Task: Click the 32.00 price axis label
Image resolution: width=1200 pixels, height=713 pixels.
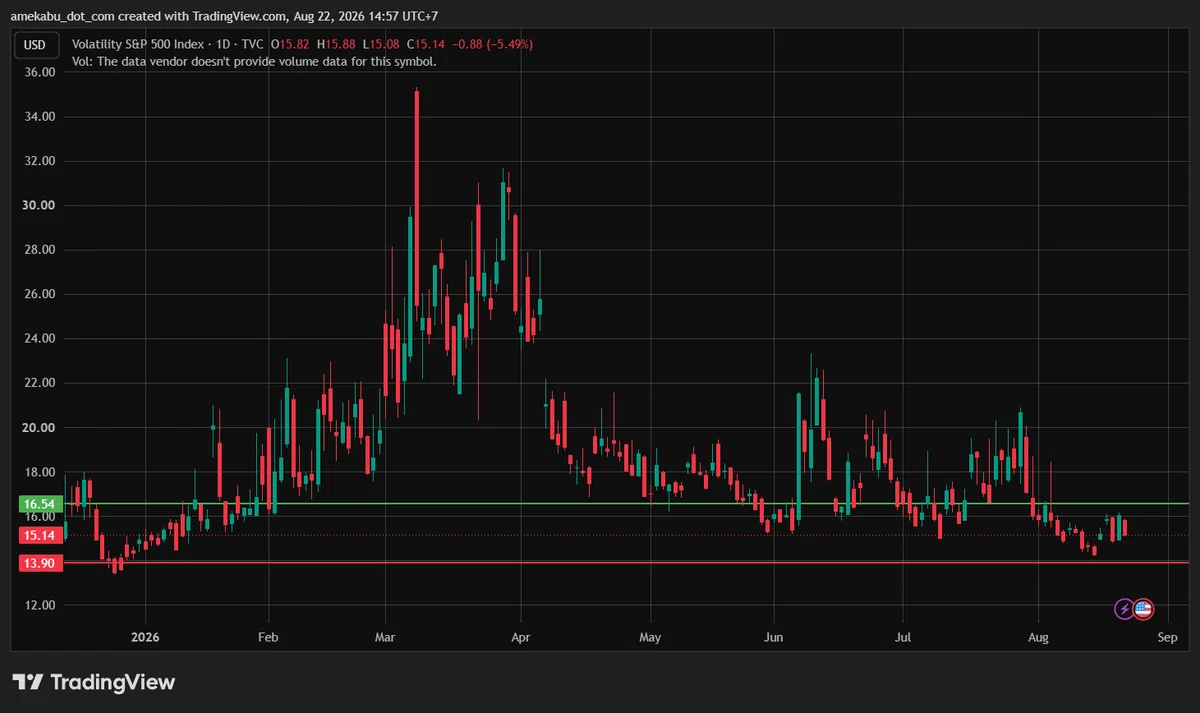Action: pos(40,161)
